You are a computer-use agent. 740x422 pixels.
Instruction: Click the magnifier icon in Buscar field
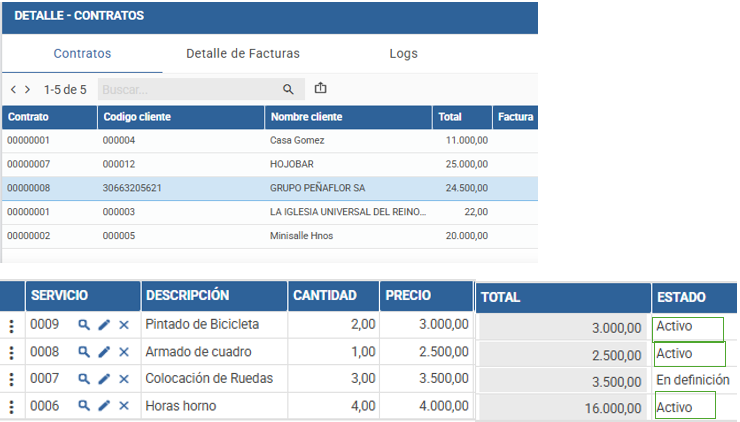pyautogui.click(x=288, y=89)
